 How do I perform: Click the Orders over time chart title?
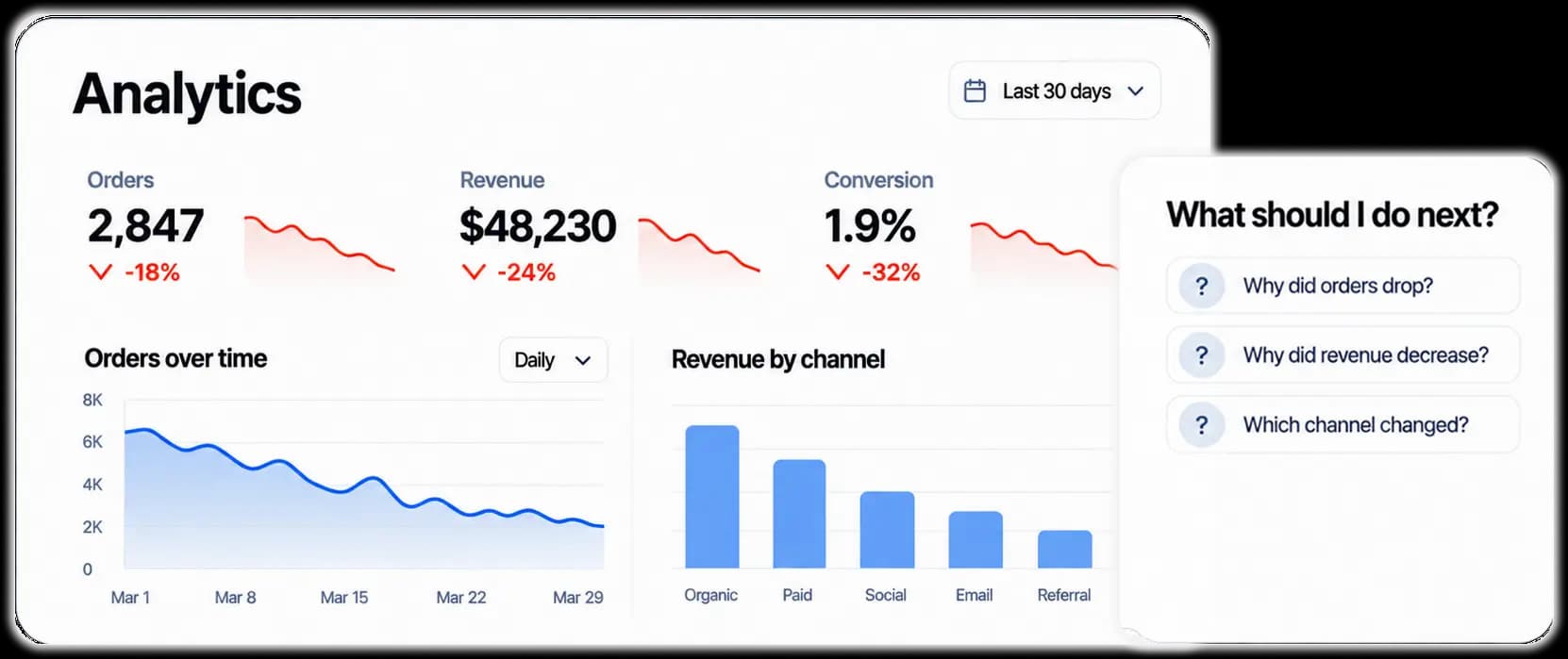click(175, 358)
